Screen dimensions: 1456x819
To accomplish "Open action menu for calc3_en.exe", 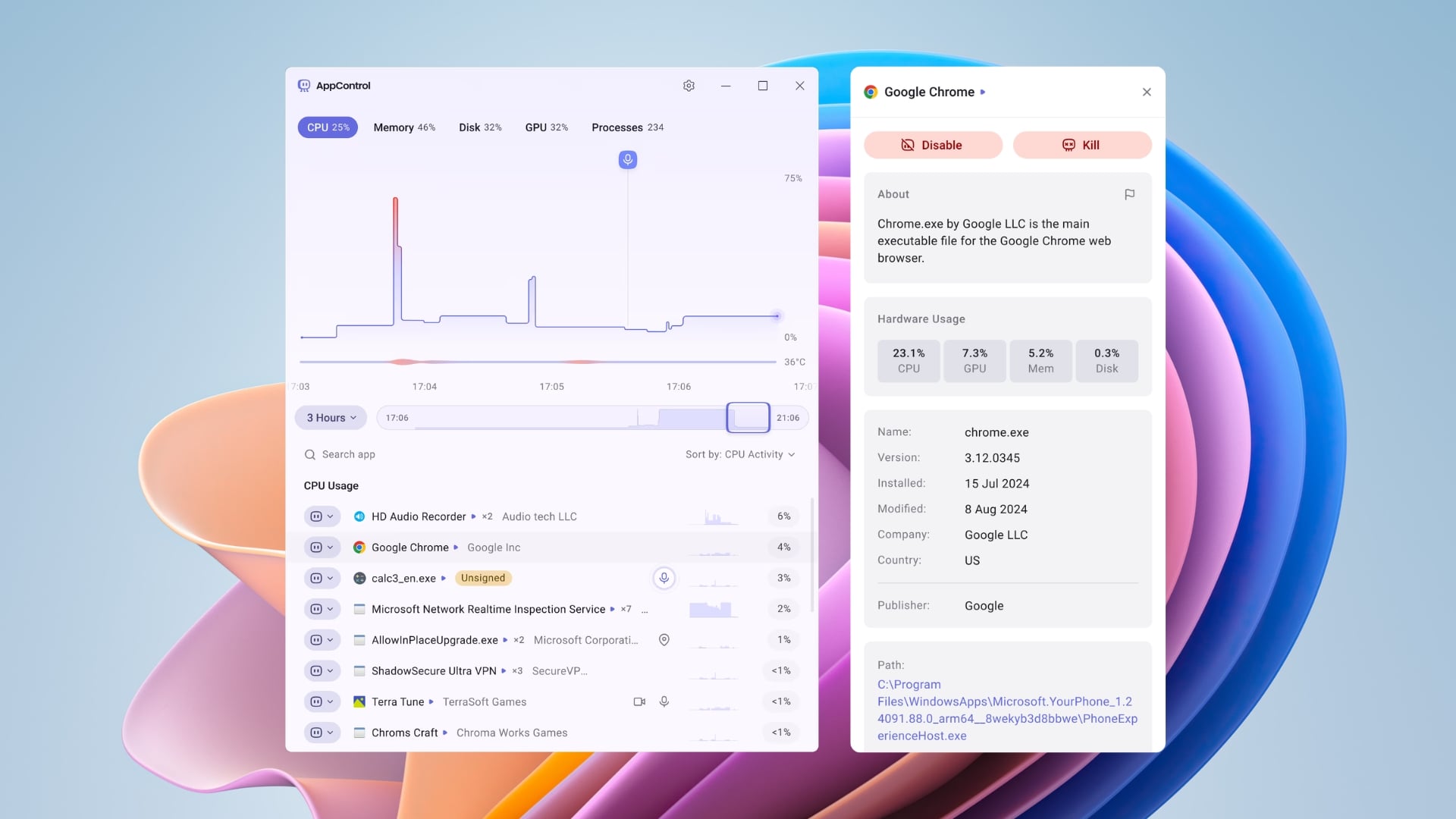I will pyautogui.click(x=322, y=578).
